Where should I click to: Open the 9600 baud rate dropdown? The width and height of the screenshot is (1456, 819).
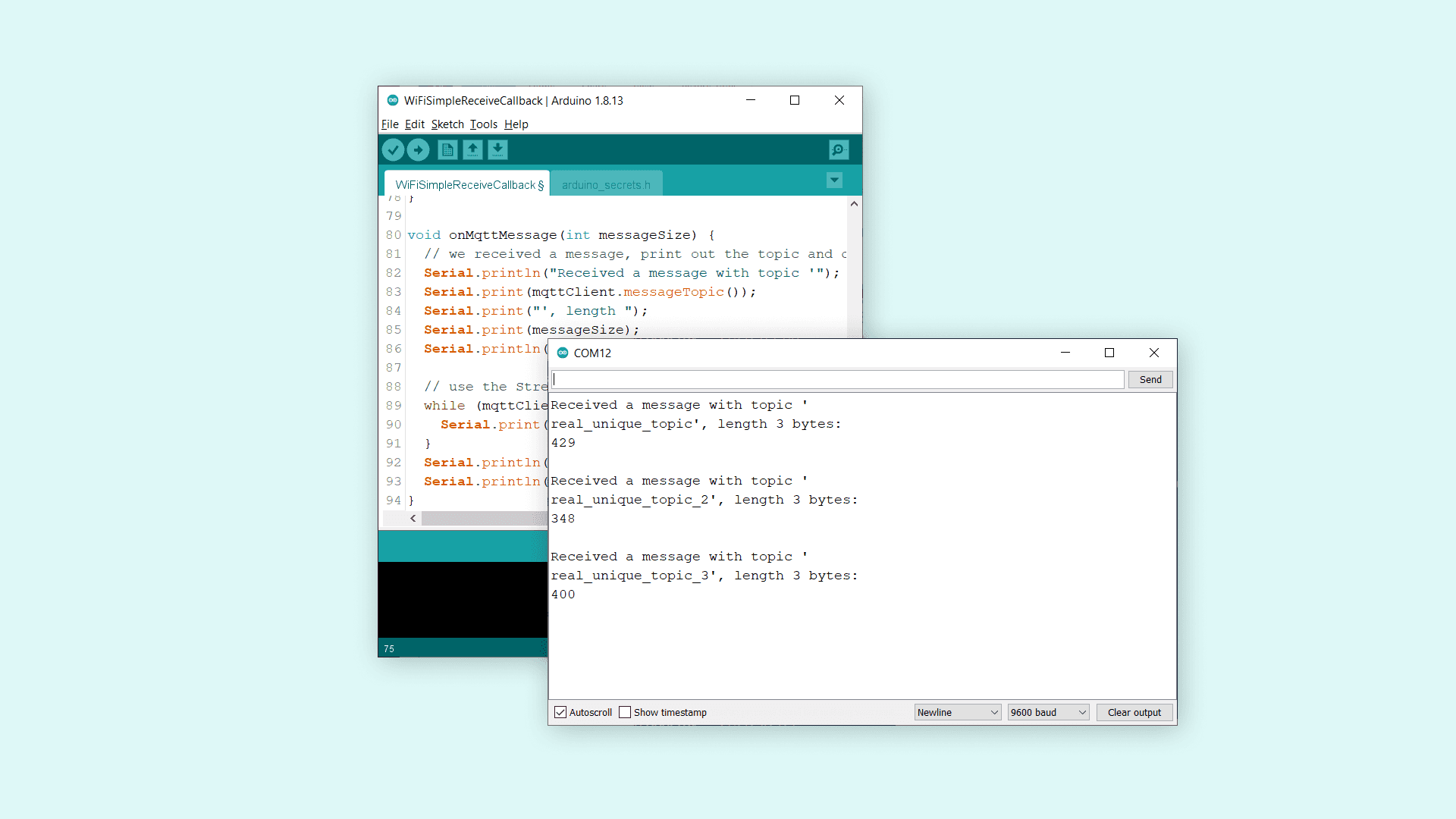(1048, 712)
